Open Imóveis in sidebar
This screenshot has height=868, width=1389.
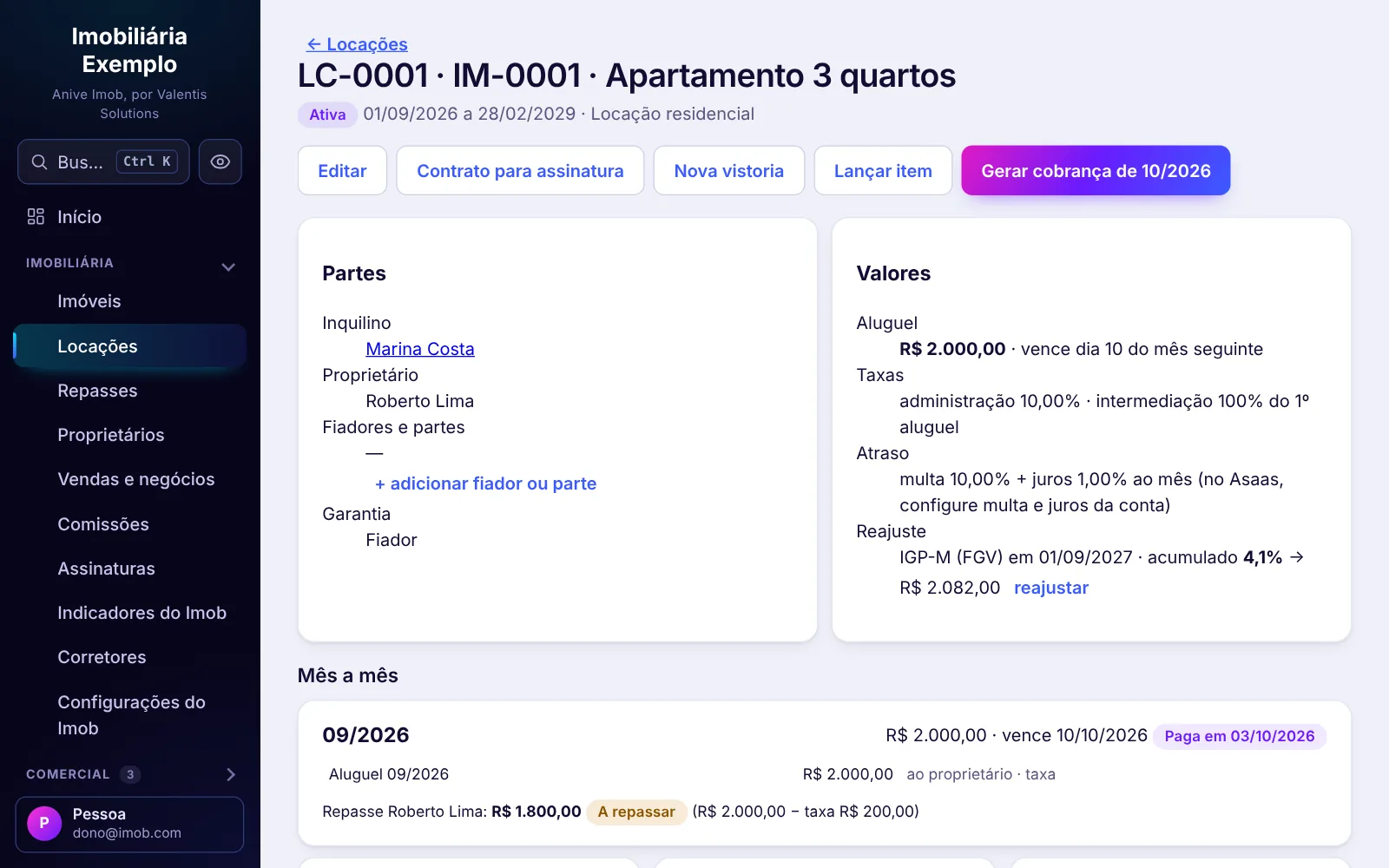point(130,301)
